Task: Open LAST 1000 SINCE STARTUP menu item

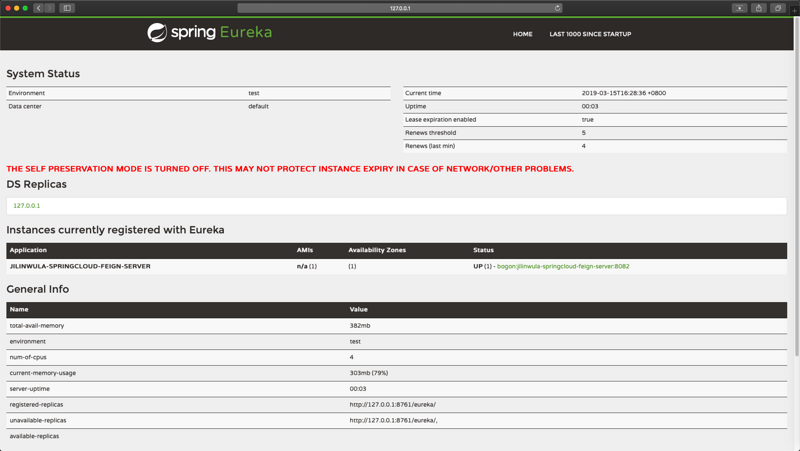Action: click(590, 34)
